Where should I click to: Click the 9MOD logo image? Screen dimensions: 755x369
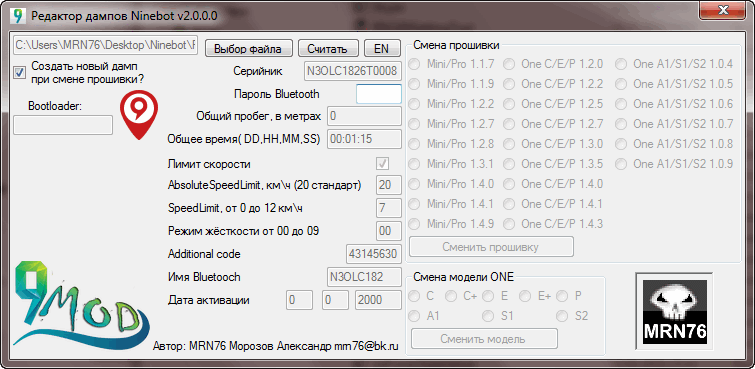80,306
